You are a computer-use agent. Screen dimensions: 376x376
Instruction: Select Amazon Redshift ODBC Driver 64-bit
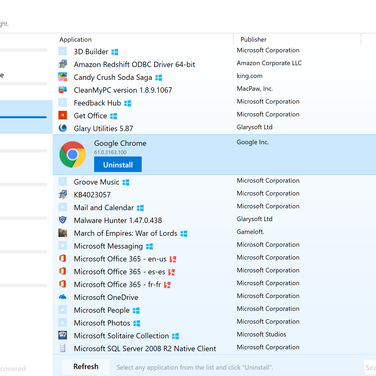coord(134,64)
